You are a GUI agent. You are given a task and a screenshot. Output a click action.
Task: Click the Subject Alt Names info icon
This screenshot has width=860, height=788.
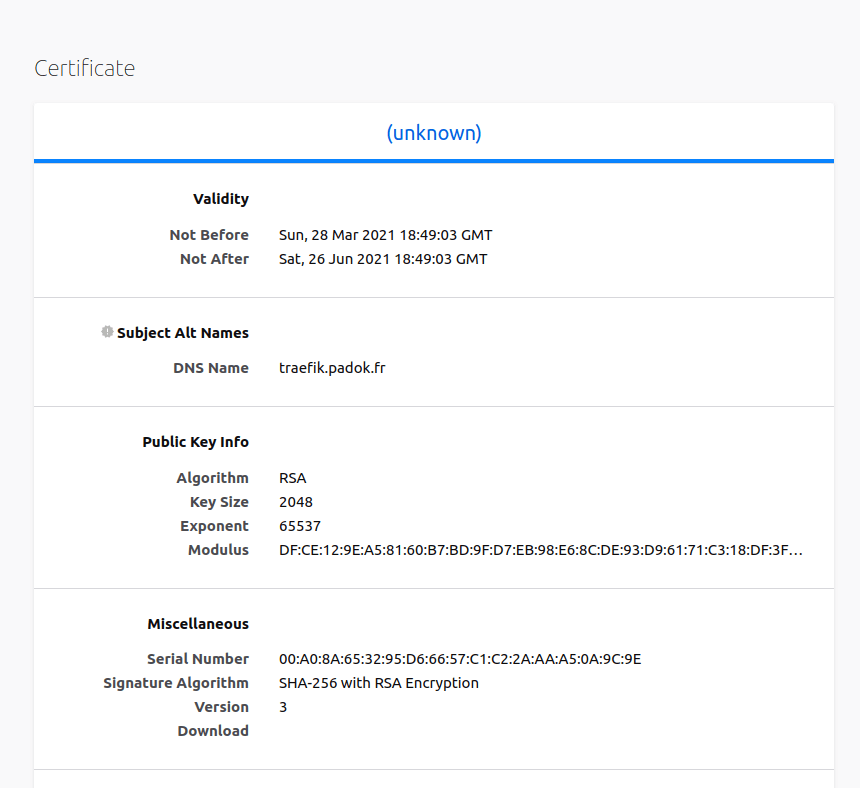click(107, 332)
